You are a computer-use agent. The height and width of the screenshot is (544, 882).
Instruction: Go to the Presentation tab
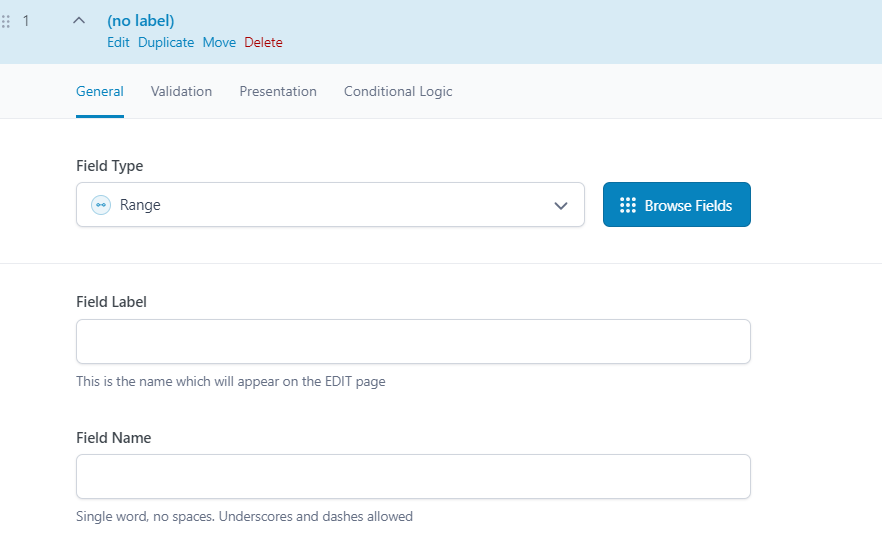278,91
